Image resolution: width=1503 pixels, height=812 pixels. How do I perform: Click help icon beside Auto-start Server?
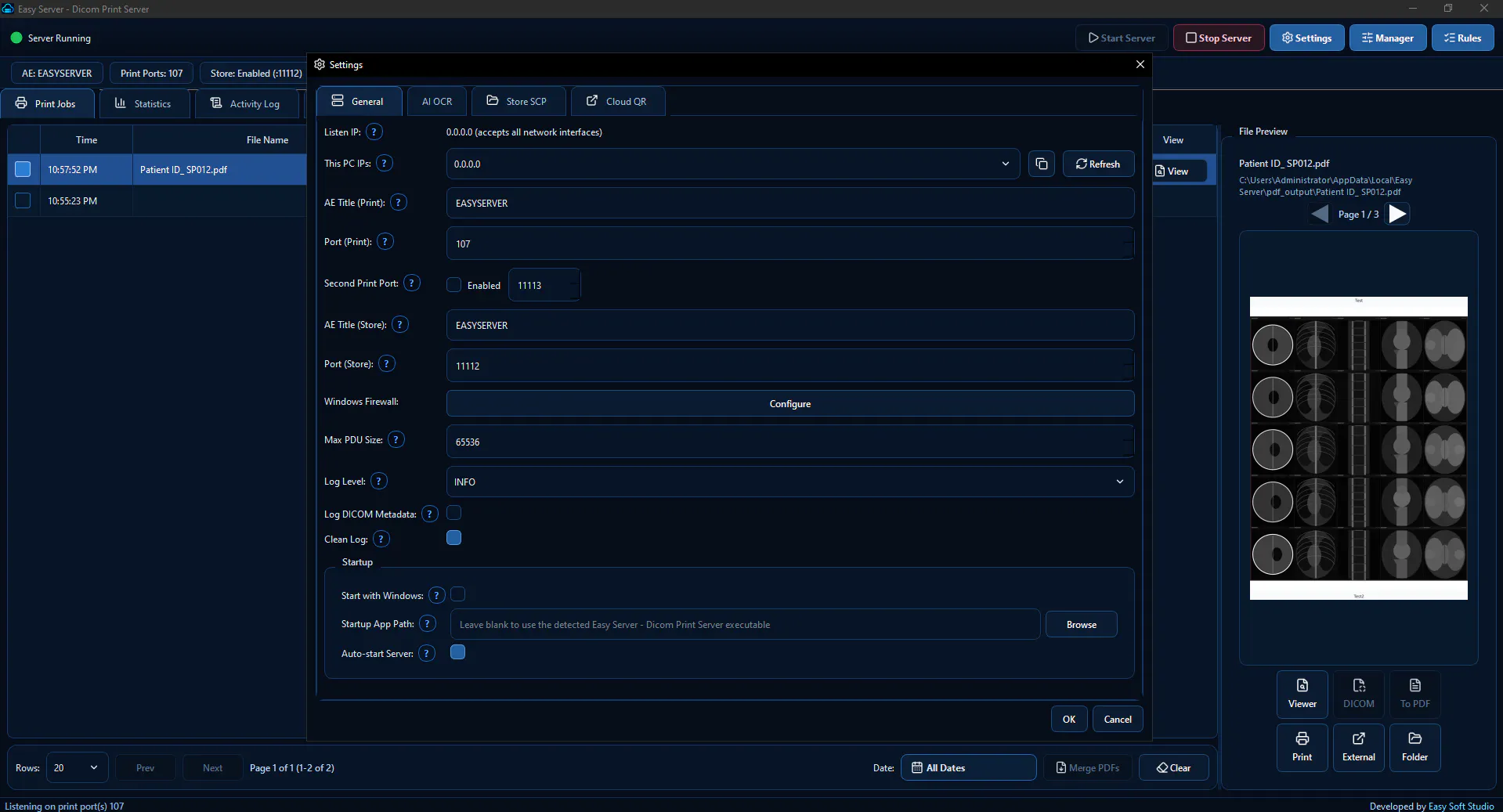coord(426,653)
